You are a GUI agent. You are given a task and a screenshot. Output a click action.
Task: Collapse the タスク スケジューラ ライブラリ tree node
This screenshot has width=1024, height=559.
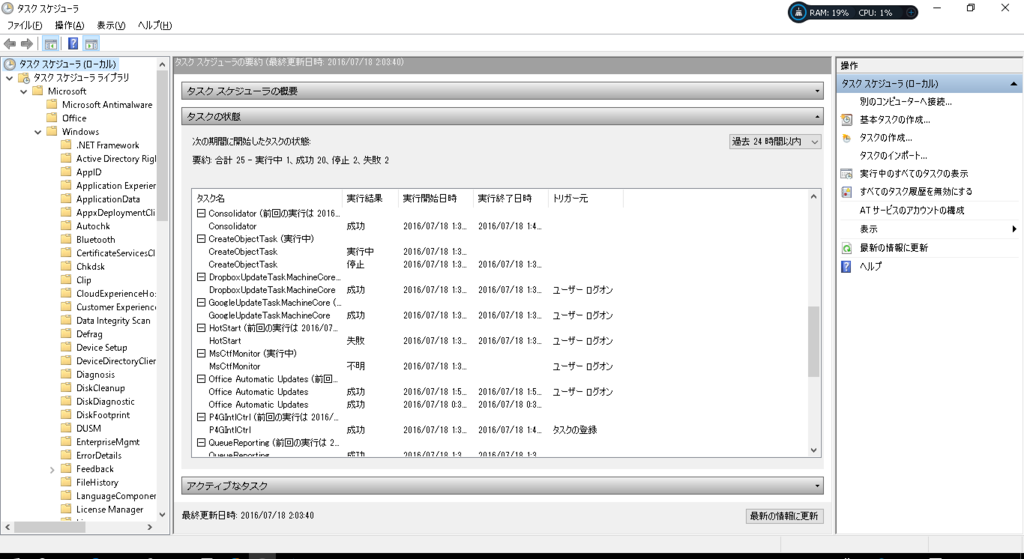pos(9,78)
